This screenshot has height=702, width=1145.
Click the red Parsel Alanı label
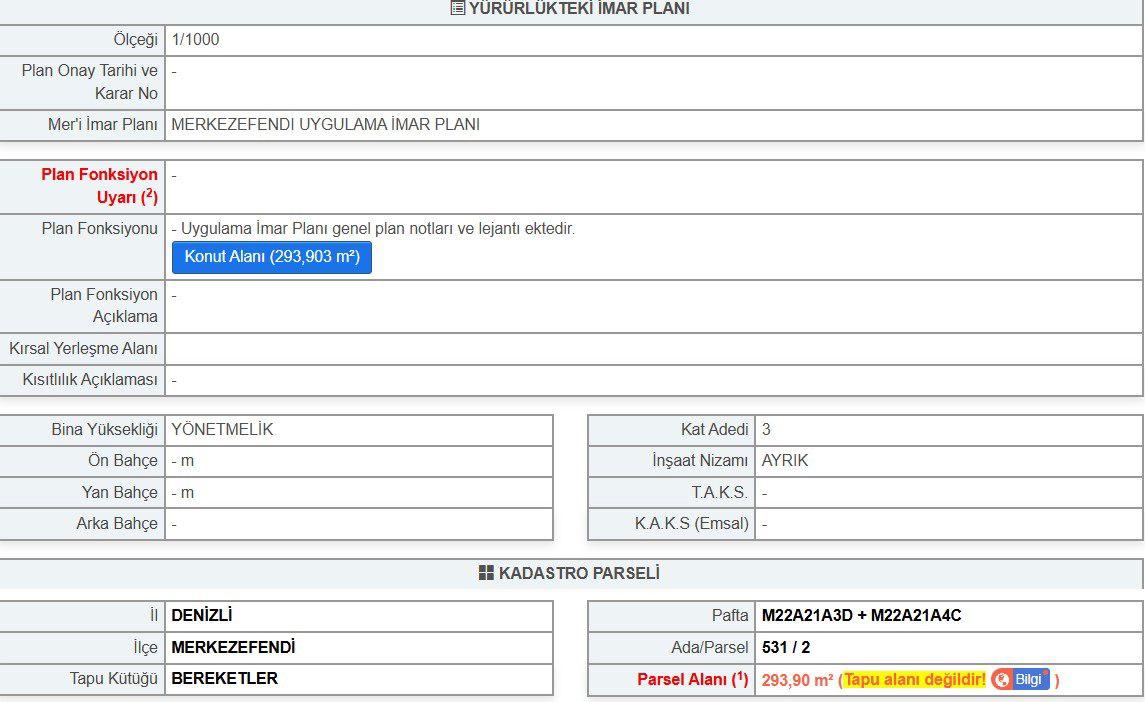692,680
